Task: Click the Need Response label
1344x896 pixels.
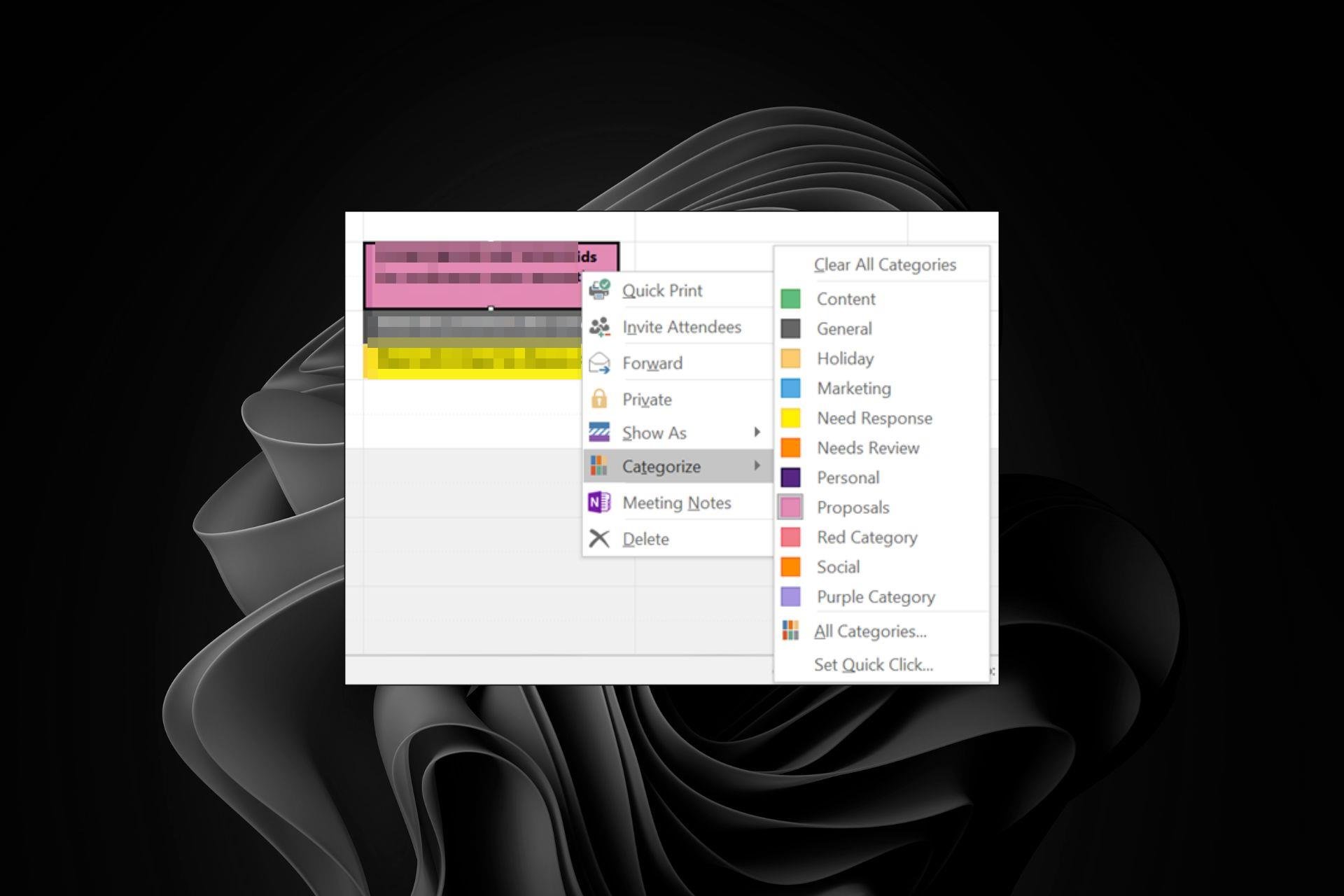Action: coord(875,418)
